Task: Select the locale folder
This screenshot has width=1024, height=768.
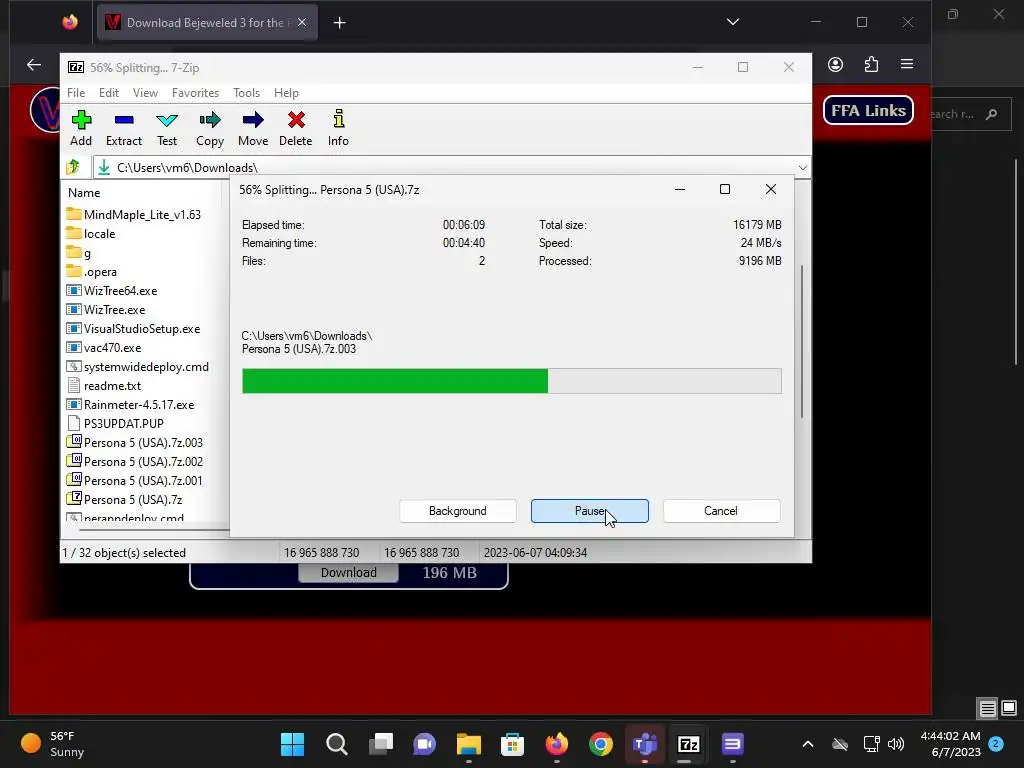Action: pyautogui.click(x=91, y=233)
